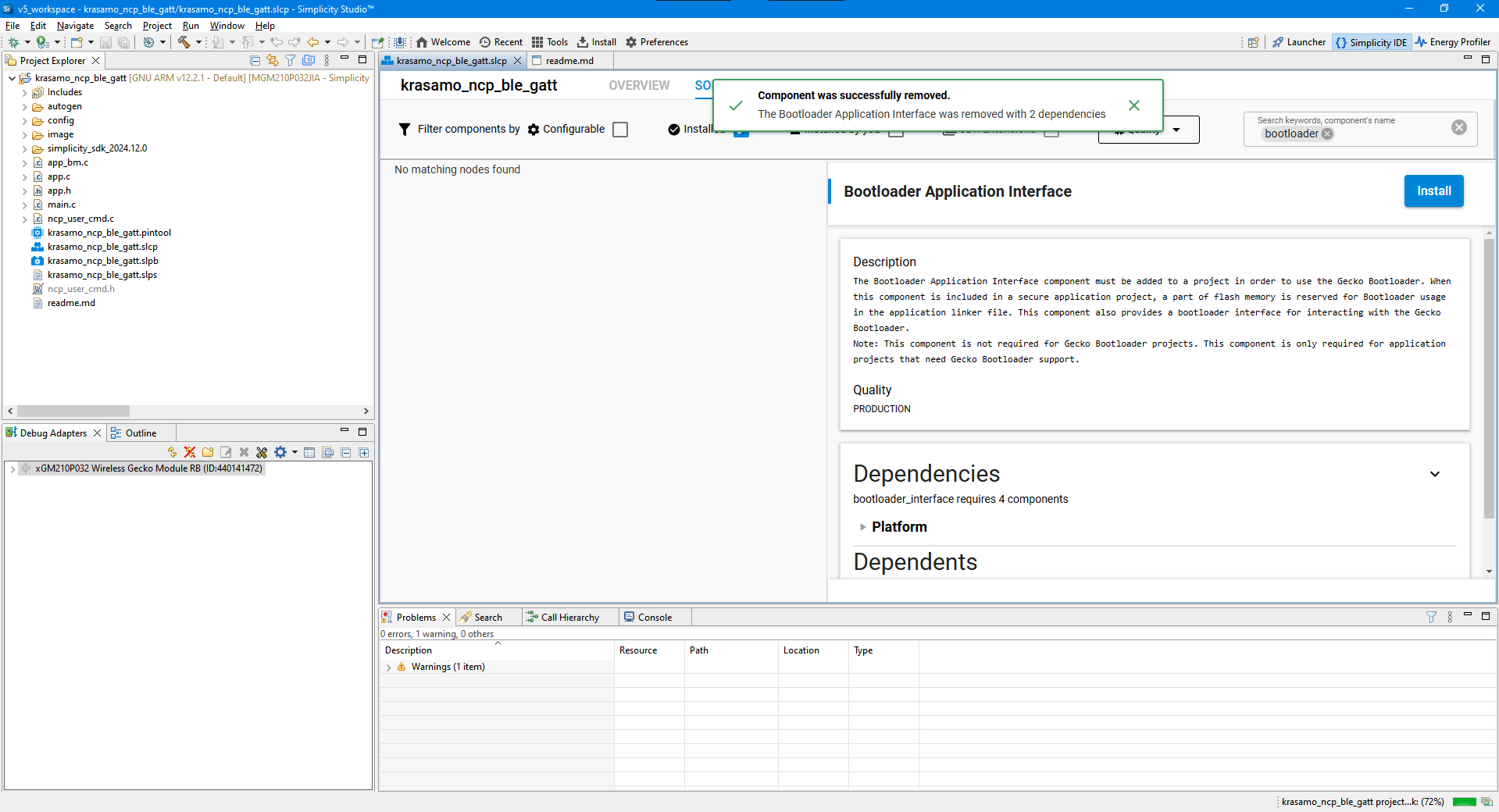Open the Quality filter dropdown

point(1149,130)
